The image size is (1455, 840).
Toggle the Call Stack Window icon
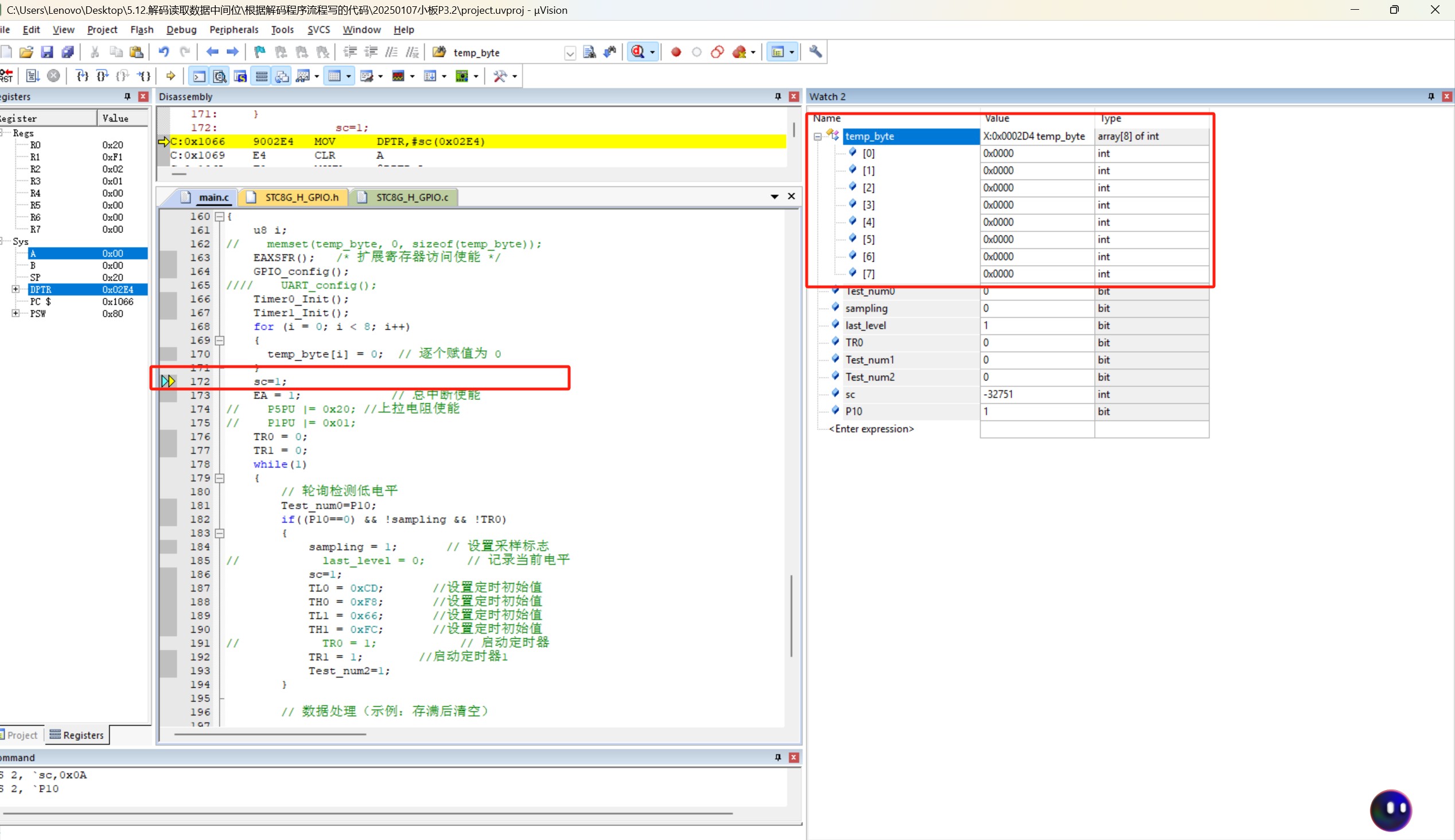pos(282,76)
